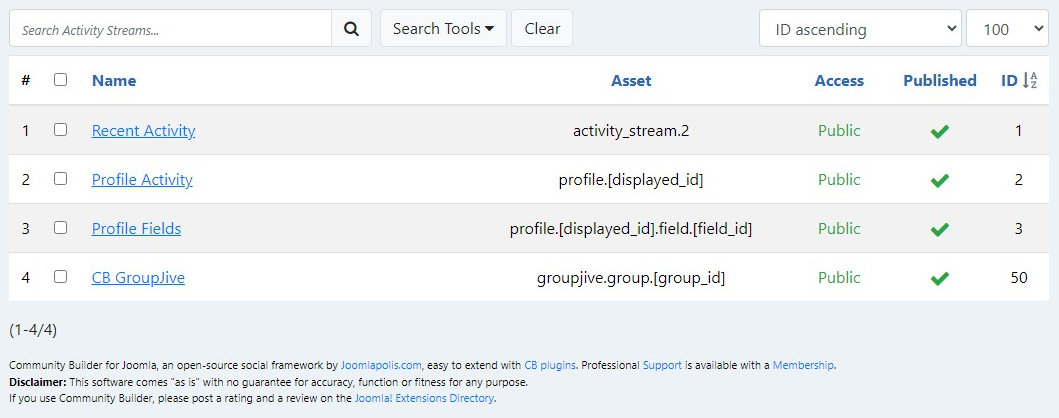The width and height of the screenshot is (1059, 418).
Task: Sort by the Access column header
Action: (x=839, y=80)
